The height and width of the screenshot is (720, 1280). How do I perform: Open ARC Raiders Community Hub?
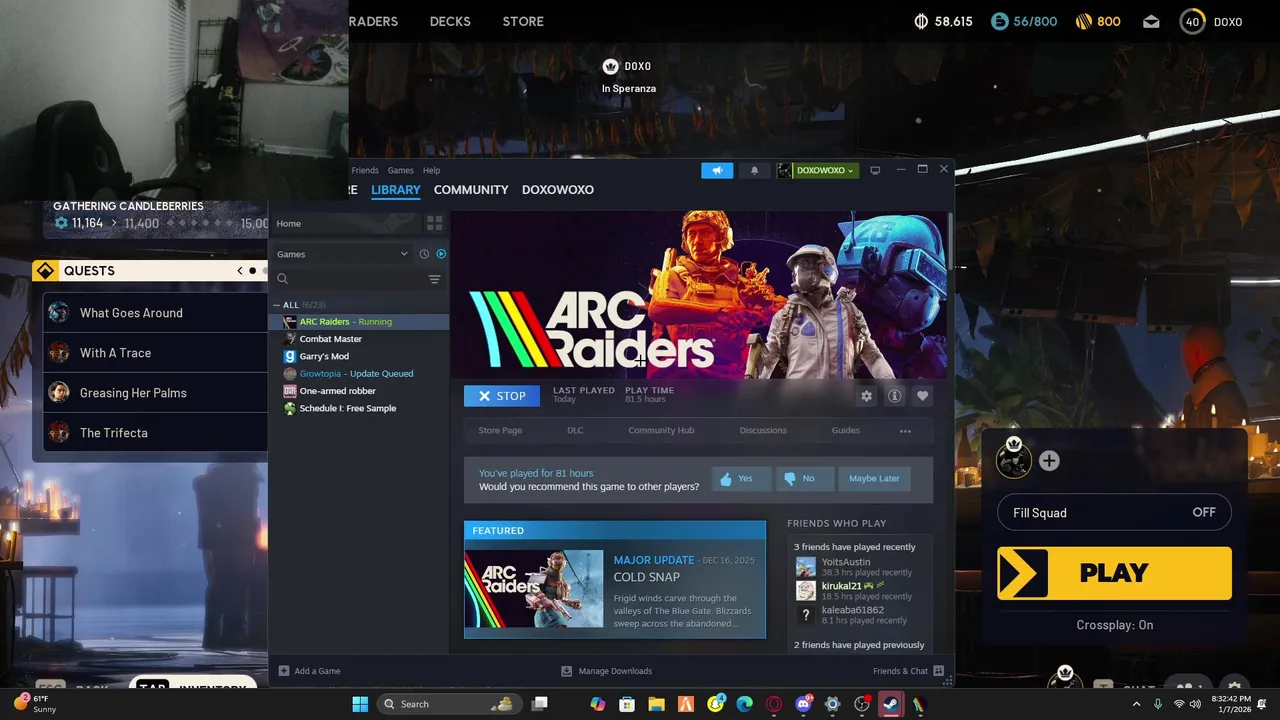coord(661,430)
